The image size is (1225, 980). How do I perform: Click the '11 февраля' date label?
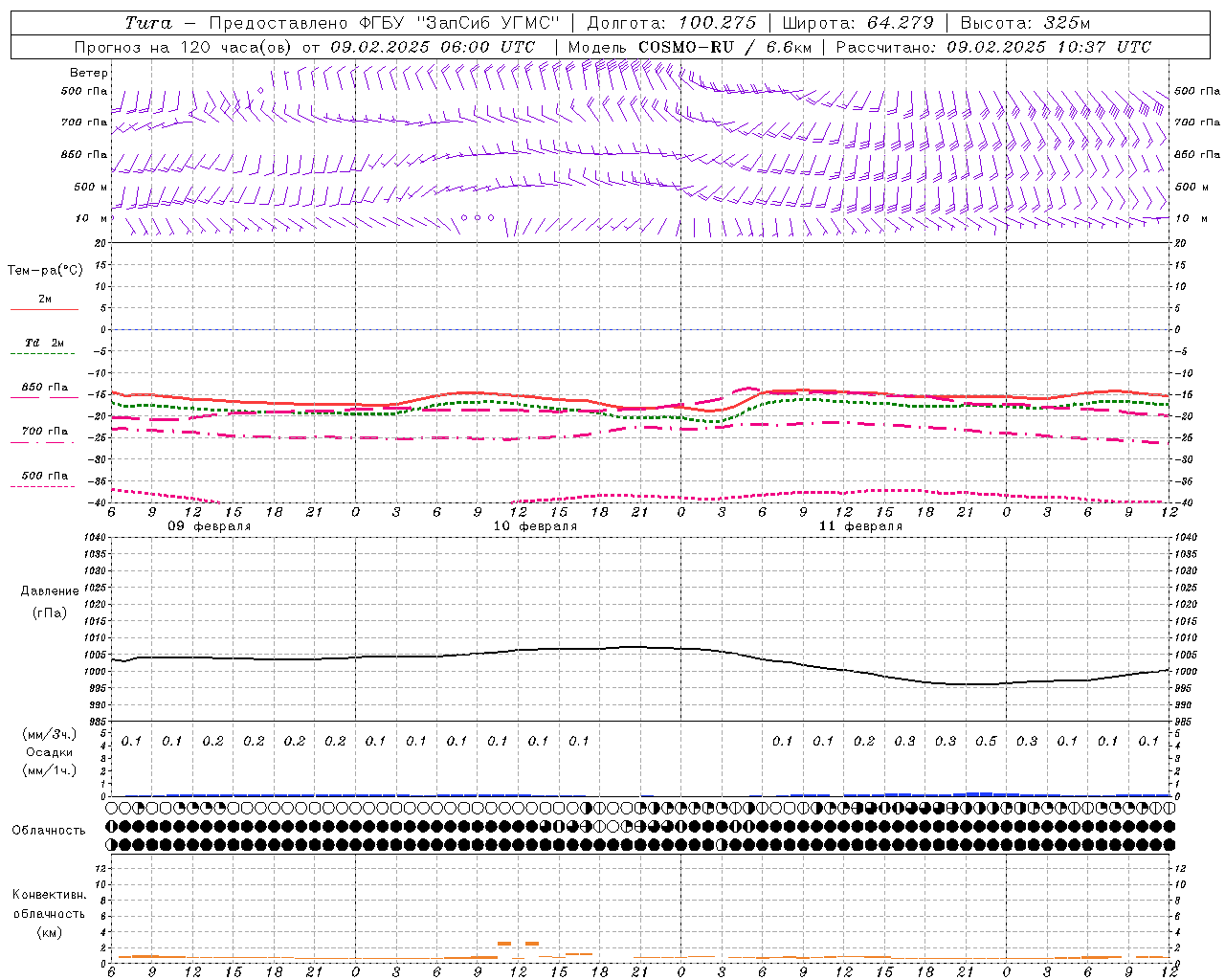[860, 526]
